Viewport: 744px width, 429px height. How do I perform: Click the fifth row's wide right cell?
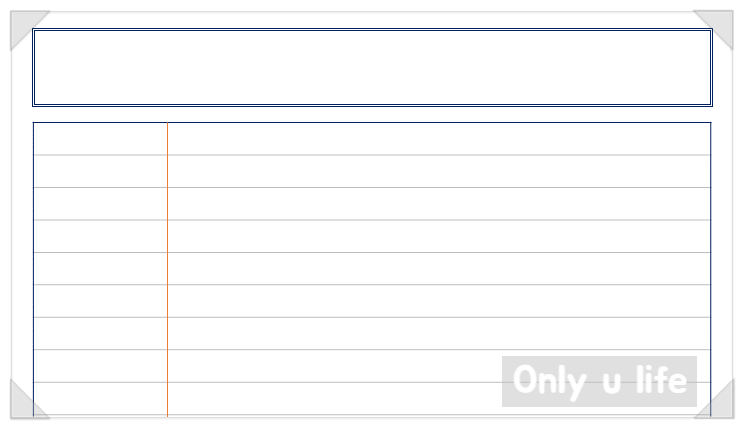439,269
